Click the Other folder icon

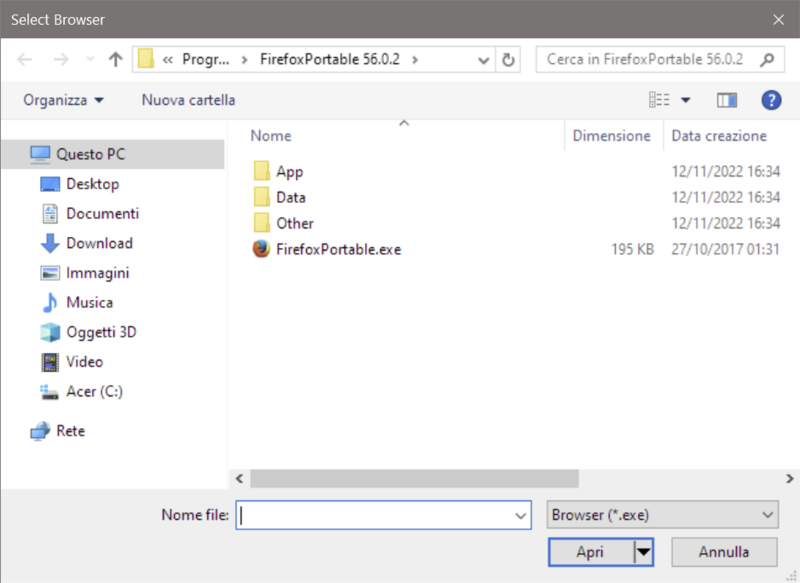[262, 223]
